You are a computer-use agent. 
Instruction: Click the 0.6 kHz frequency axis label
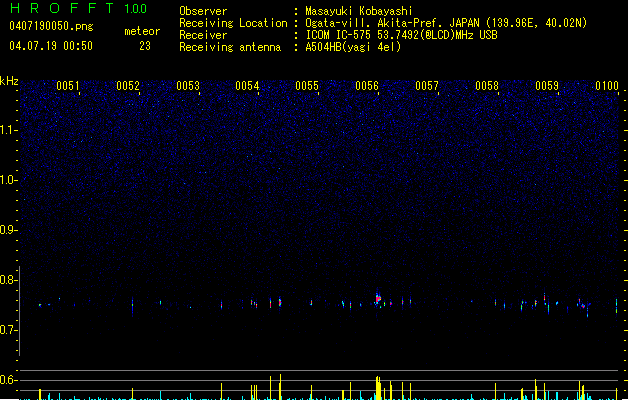pos(8,380)
